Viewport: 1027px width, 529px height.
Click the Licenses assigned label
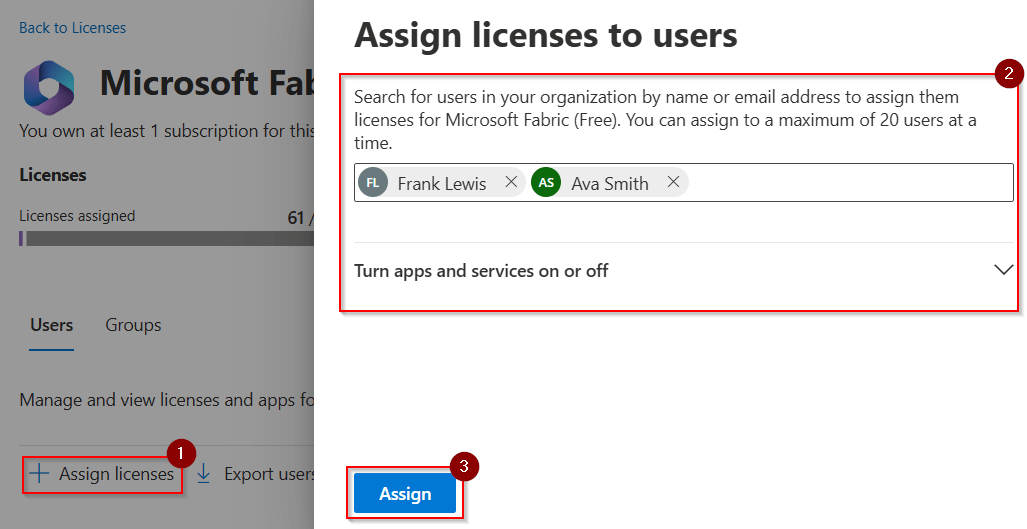pos(77,216)
